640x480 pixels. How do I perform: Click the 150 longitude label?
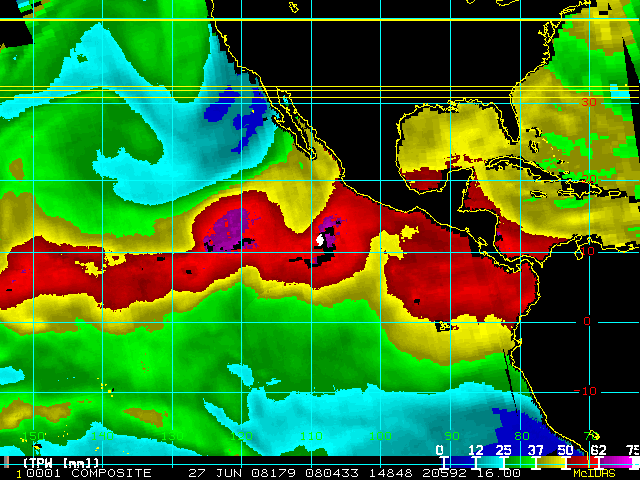coord(33,436)
